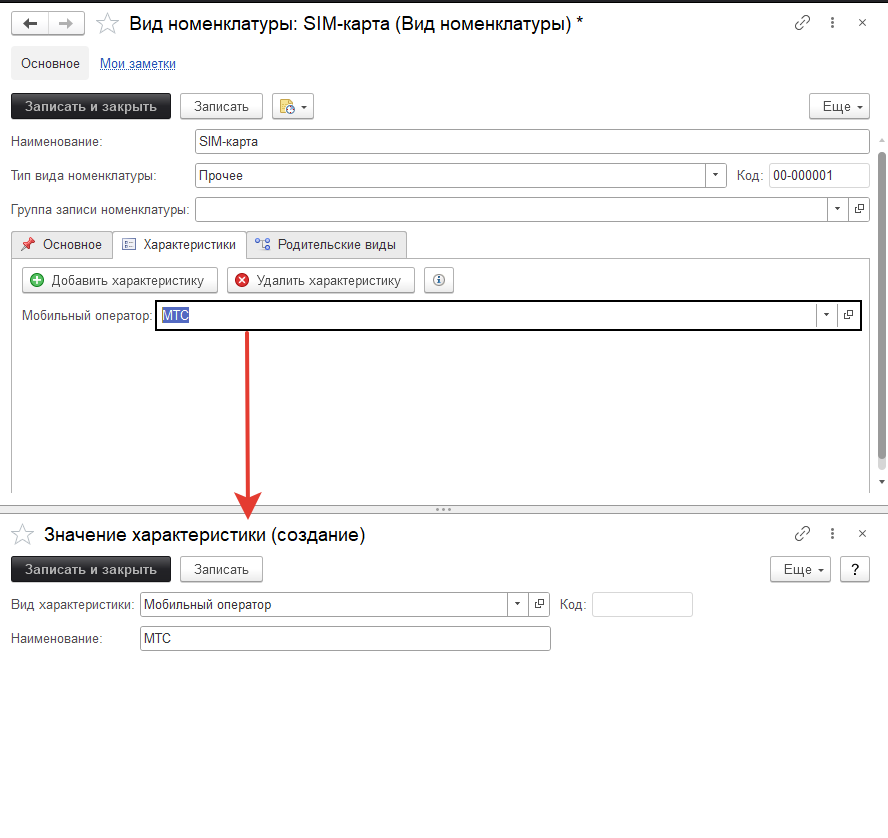The image size is (888, 838).
Task: Click the info icon beside Удалить характеристику
Action: pos(439,280)
